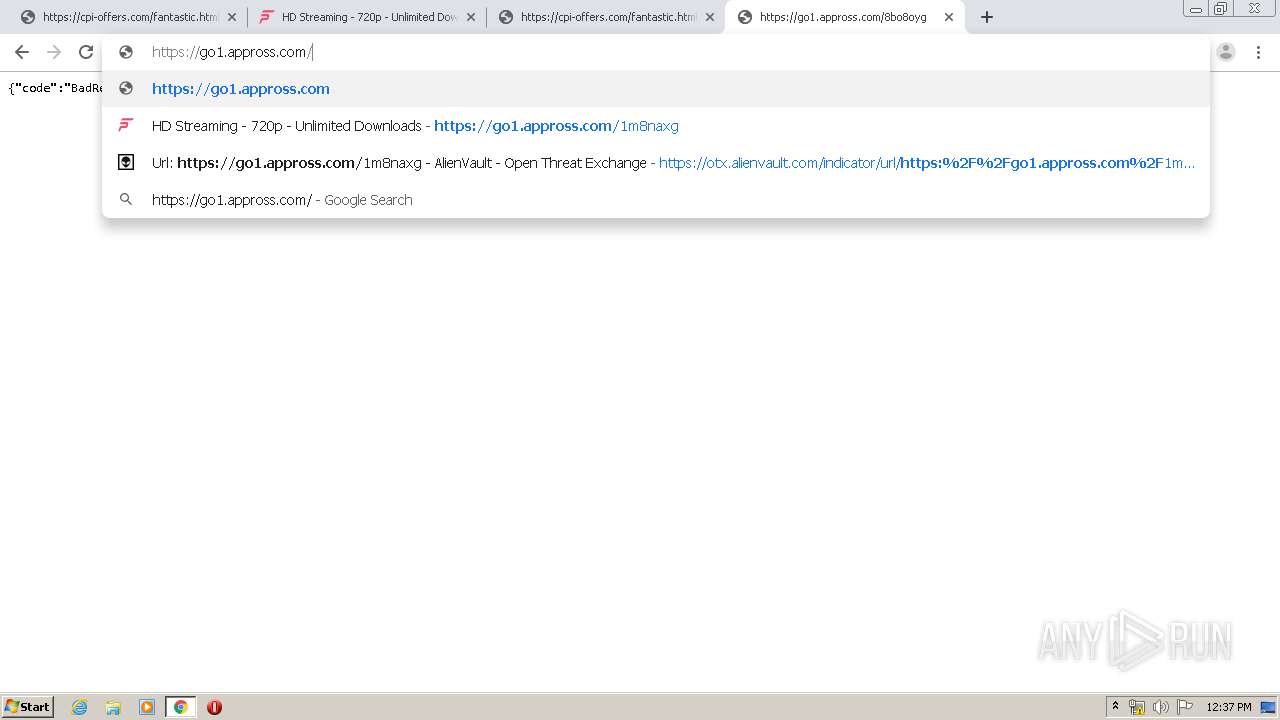Click red HD Streaming favicon in suggestions

point(126,125)
